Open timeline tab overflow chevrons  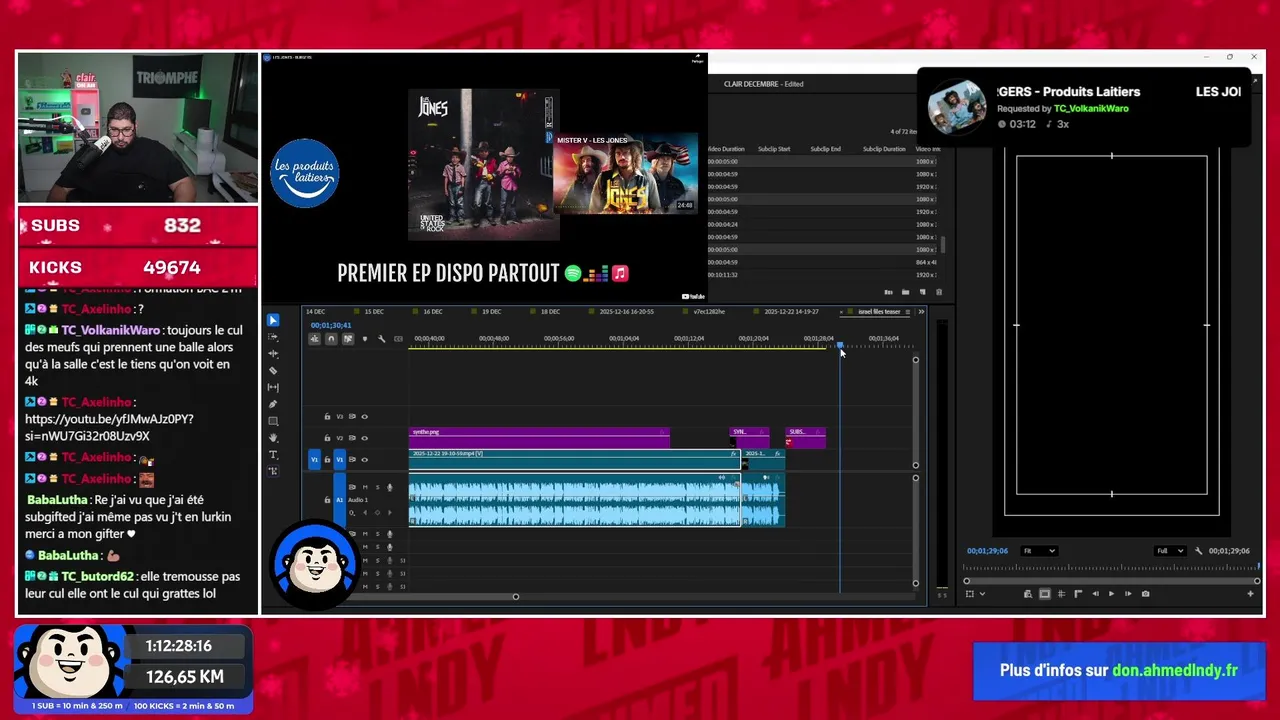[x=921, y=312]
